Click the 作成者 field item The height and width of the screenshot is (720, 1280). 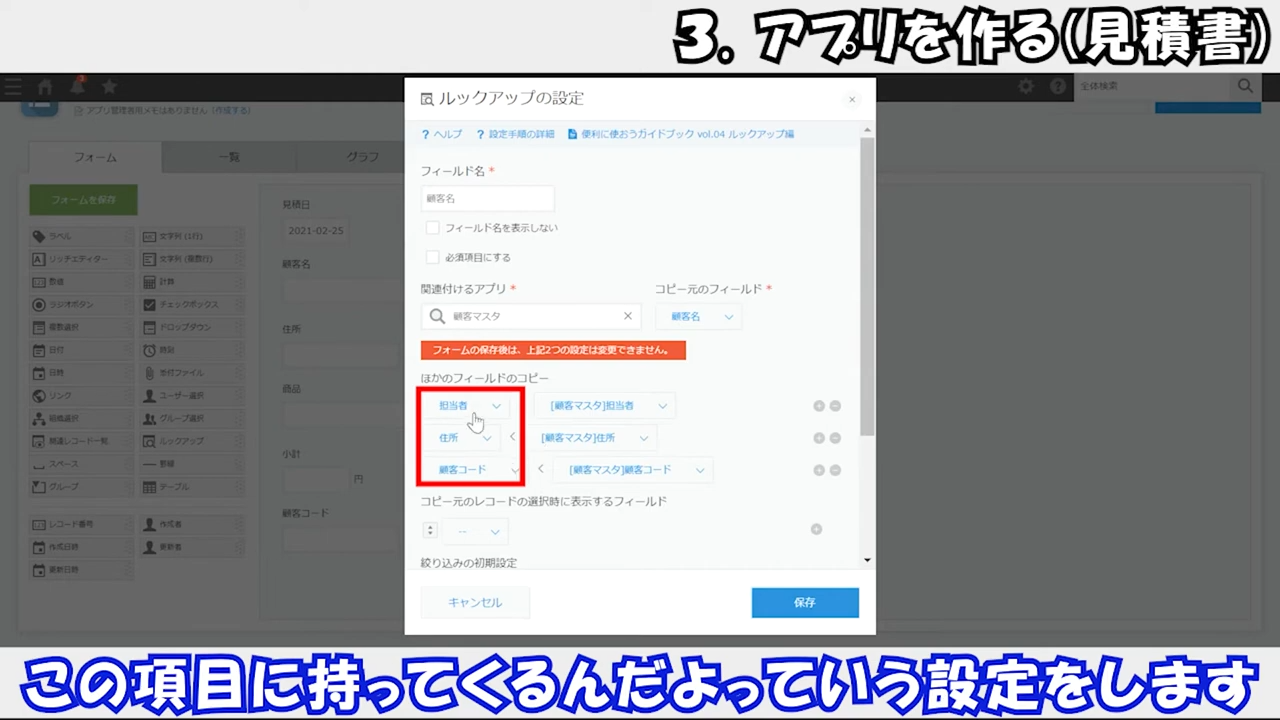[x=191, y=524]
